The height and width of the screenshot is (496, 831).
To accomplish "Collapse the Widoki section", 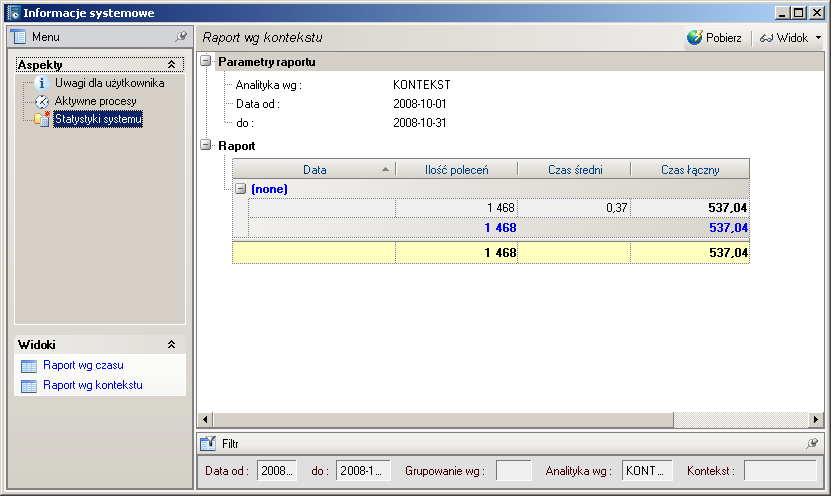I will pyautogui.click(x=171, y=344).
